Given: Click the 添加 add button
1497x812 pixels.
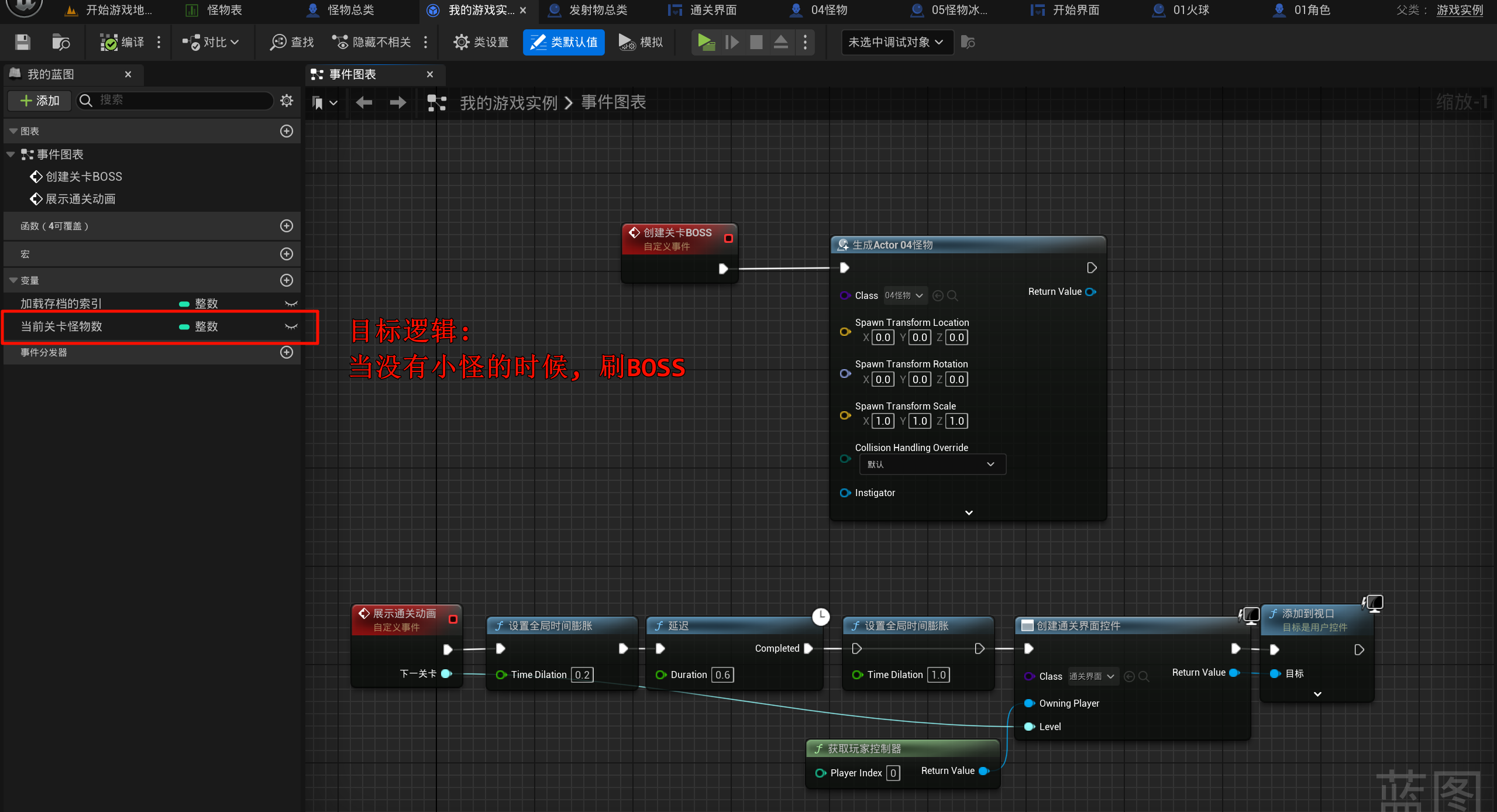Looking at the screenshot, I should 40,101.
